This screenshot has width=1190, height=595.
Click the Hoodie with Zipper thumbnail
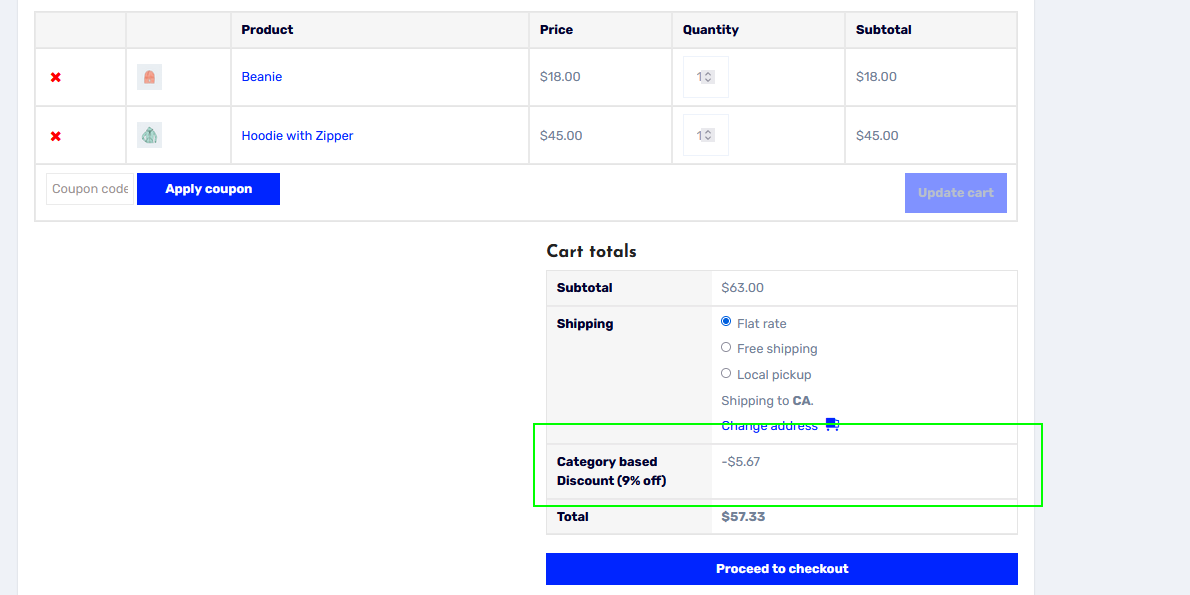tap(148, 134)
